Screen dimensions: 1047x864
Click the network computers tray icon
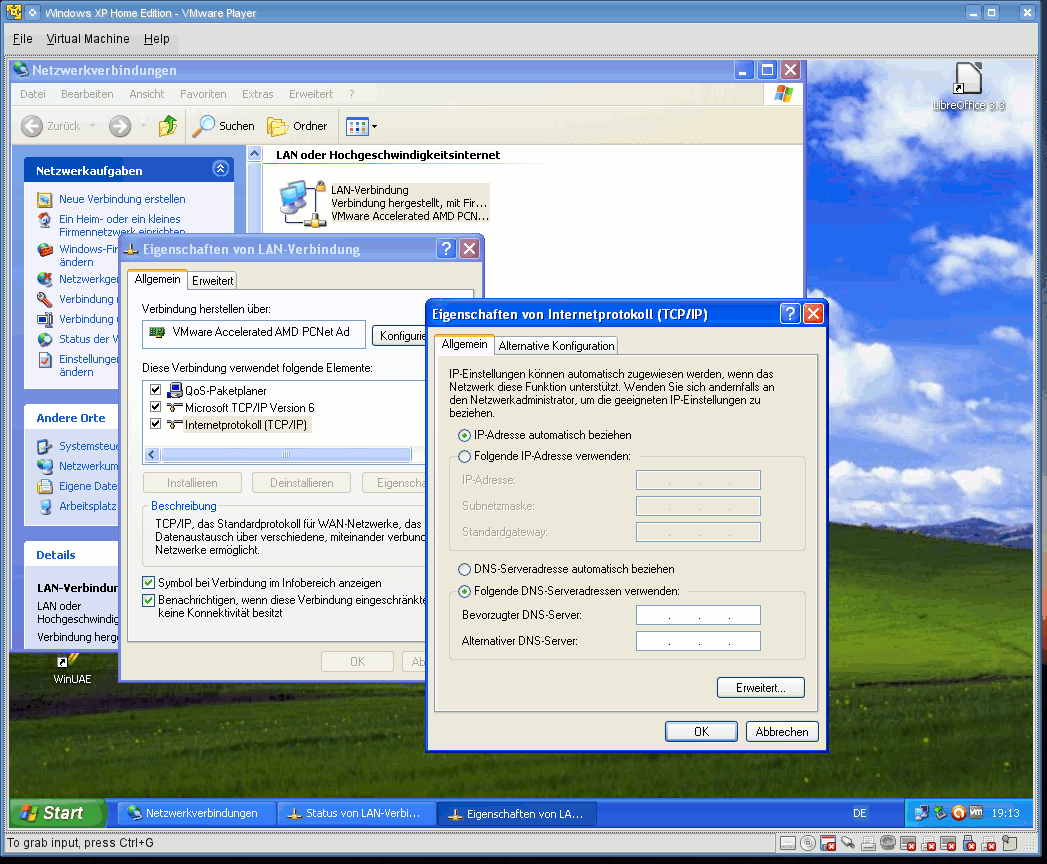pyautogui.click(x=921, y=813)
